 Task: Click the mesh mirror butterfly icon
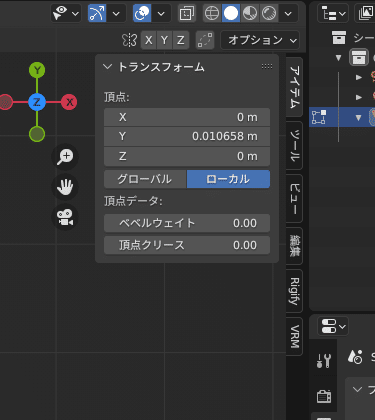tap(129, 40)
